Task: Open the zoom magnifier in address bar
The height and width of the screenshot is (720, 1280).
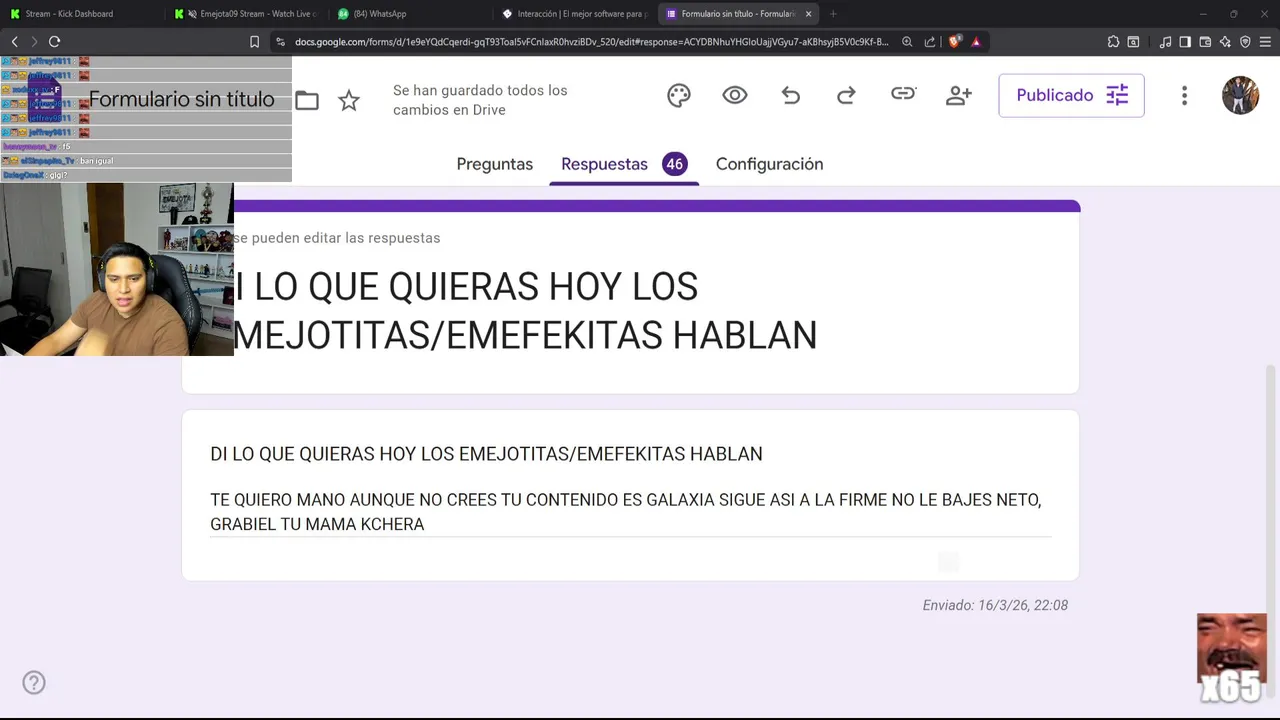Action: (x=907, y=42)
